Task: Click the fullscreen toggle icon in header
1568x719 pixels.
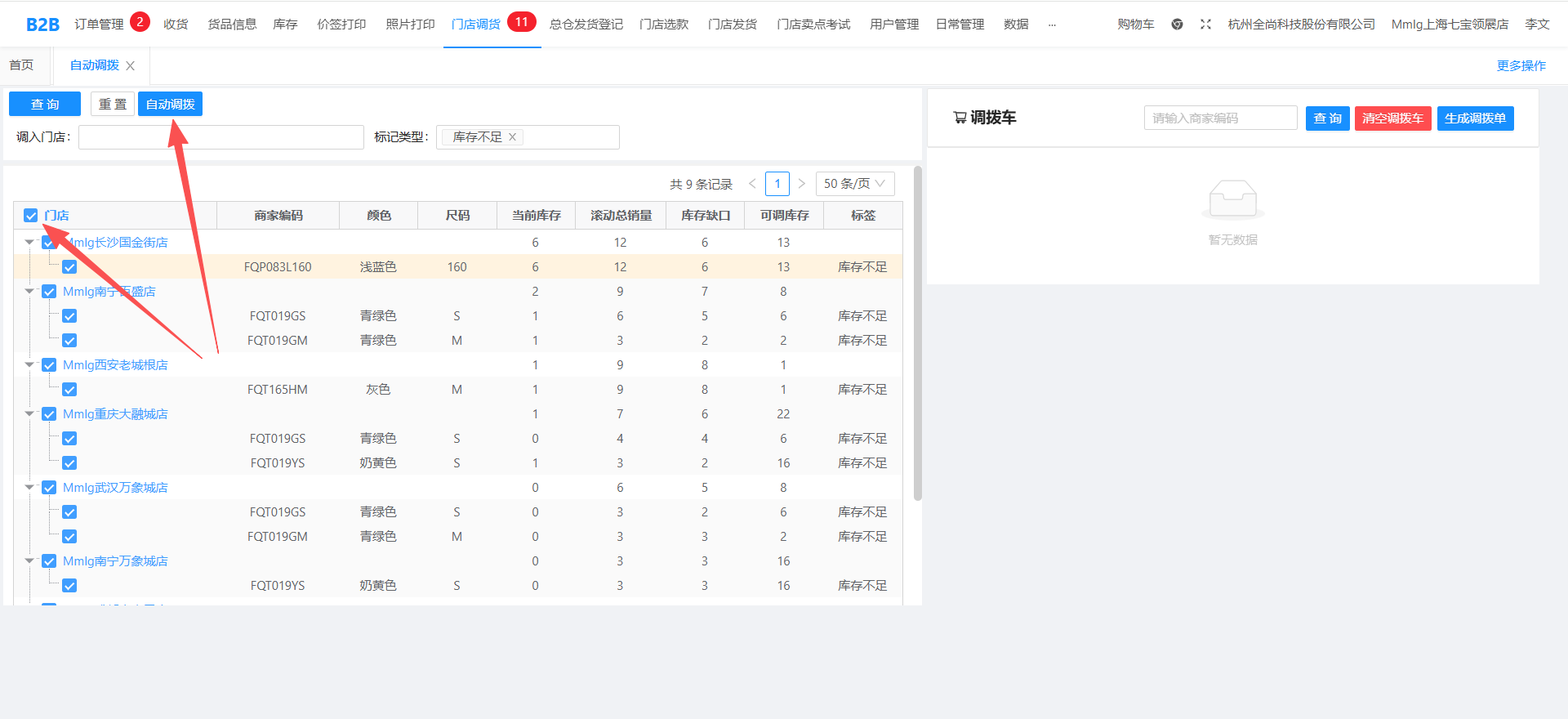Action: tap(1205, 25)
